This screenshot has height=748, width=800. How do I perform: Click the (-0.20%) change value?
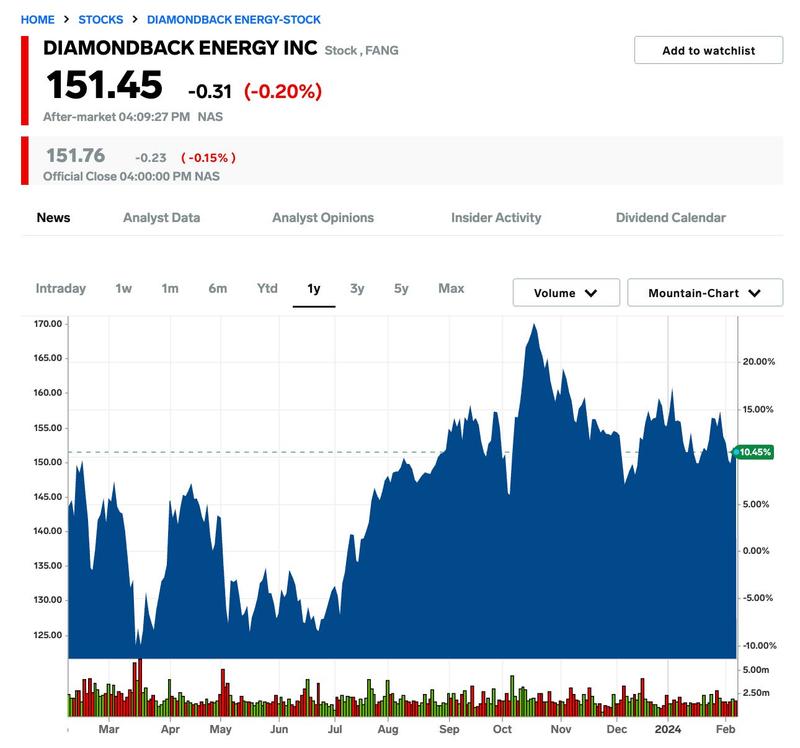point(283,92)
